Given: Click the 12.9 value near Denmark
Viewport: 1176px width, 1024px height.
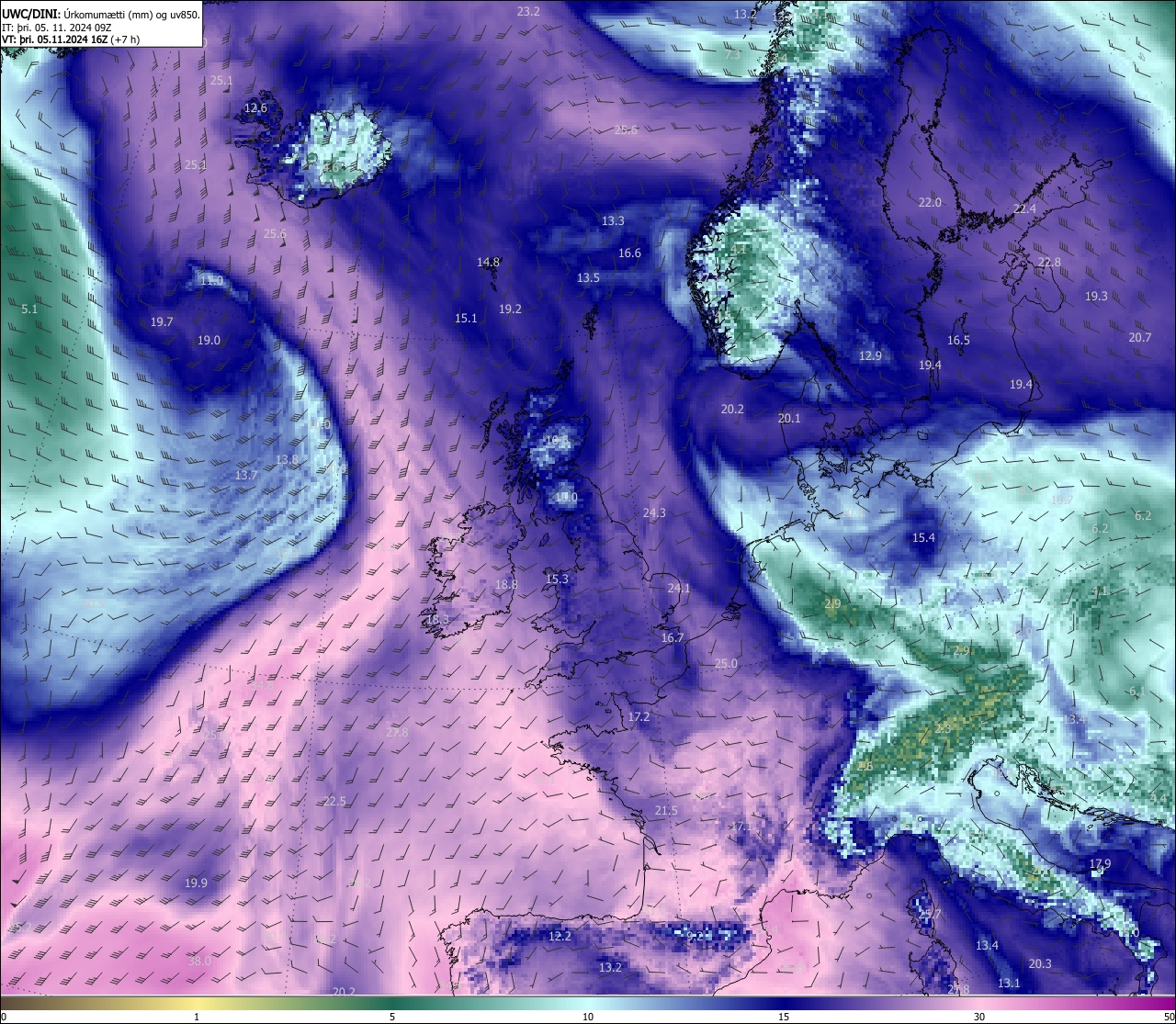Looking at the screenshot, I should tap(870, 355).
